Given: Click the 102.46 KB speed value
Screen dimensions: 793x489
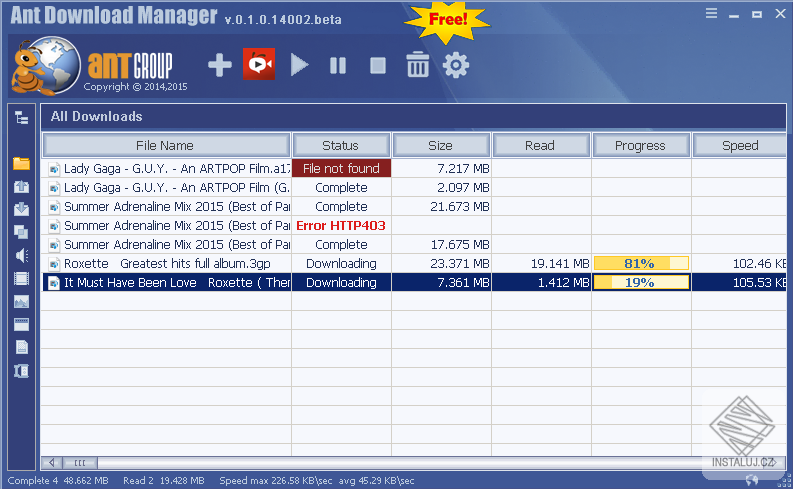Looking at the screenshot, I should pos(759,263).
